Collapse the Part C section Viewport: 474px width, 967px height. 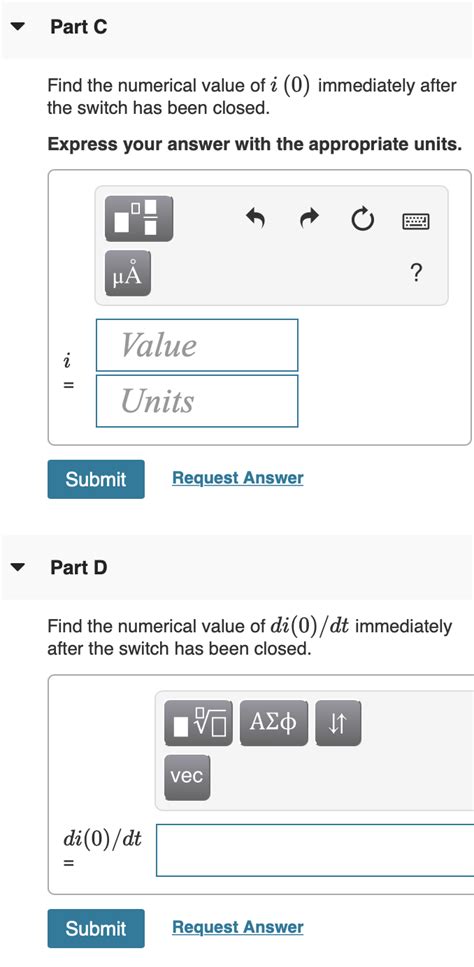click(18, 27)
